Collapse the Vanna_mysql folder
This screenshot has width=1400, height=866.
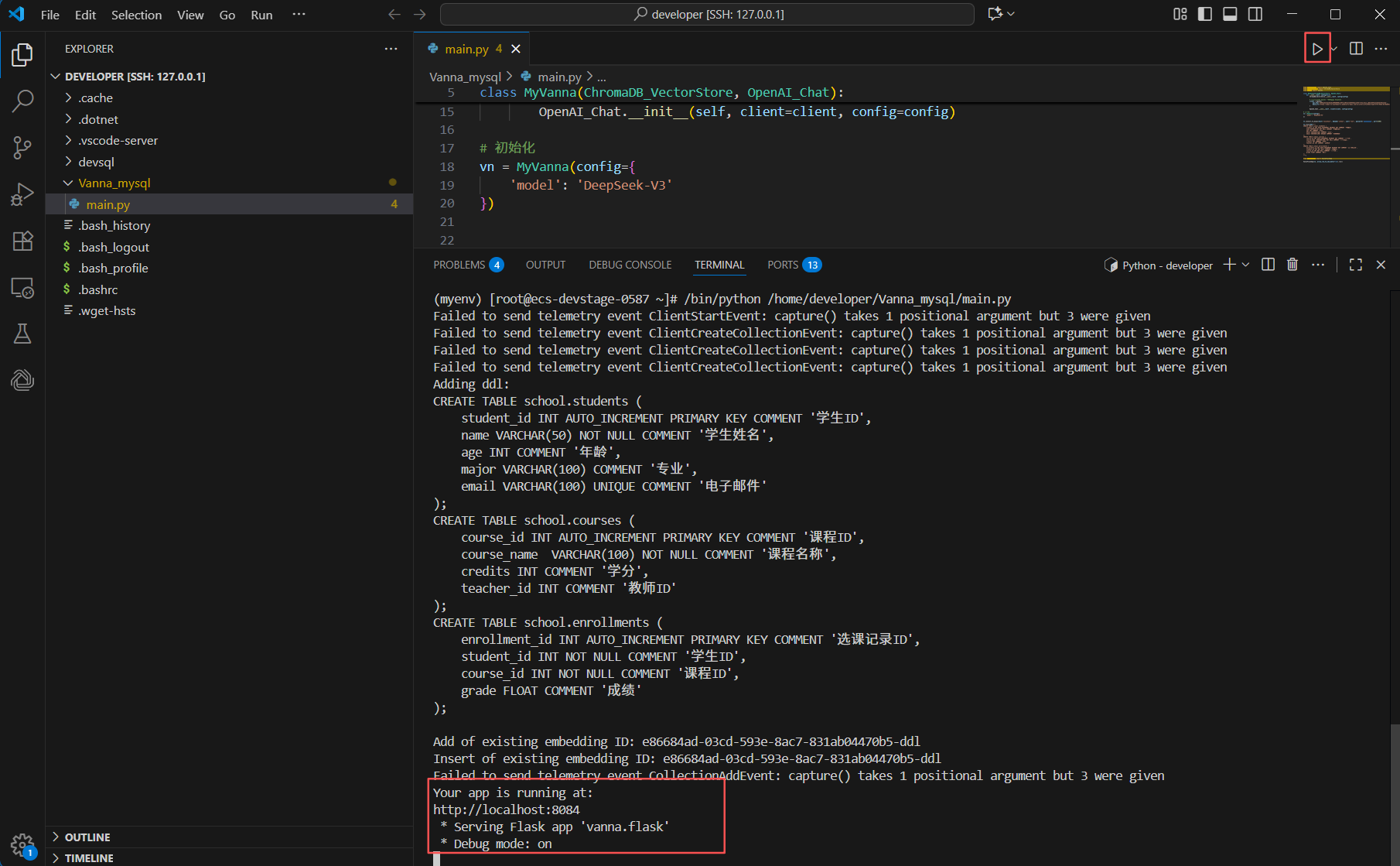pos(114,183)
